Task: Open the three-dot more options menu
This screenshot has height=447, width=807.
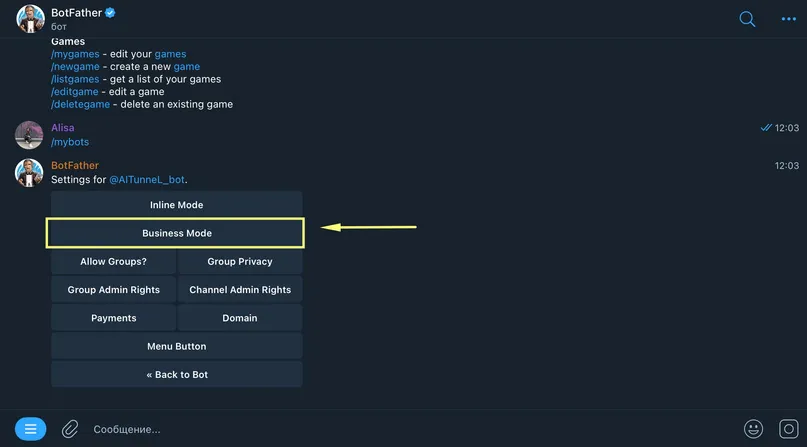Action: (788, 19)
